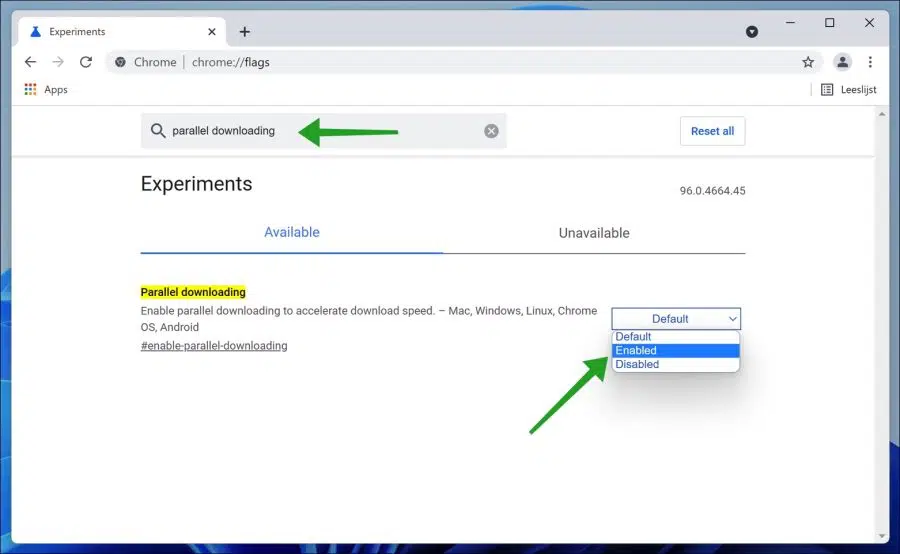This screenshot has width=900, height=554.
Task: Switch to the Unavailable tab
Action: (x=594, y=233)
